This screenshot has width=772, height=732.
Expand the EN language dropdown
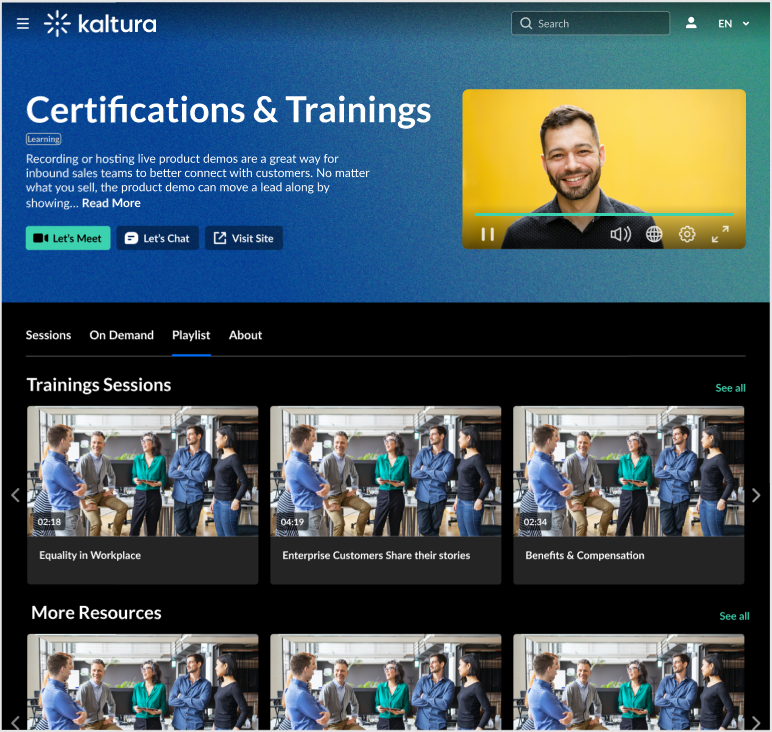click(x=734, y=24)
